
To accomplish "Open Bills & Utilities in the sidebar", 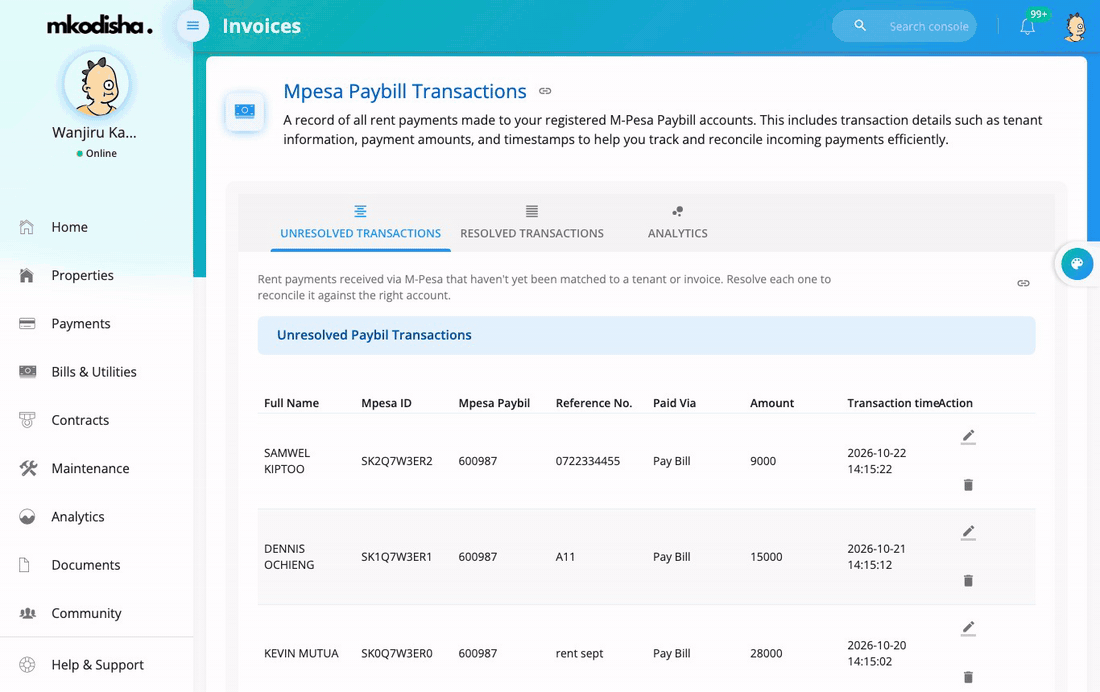I will tap(96, 372).
